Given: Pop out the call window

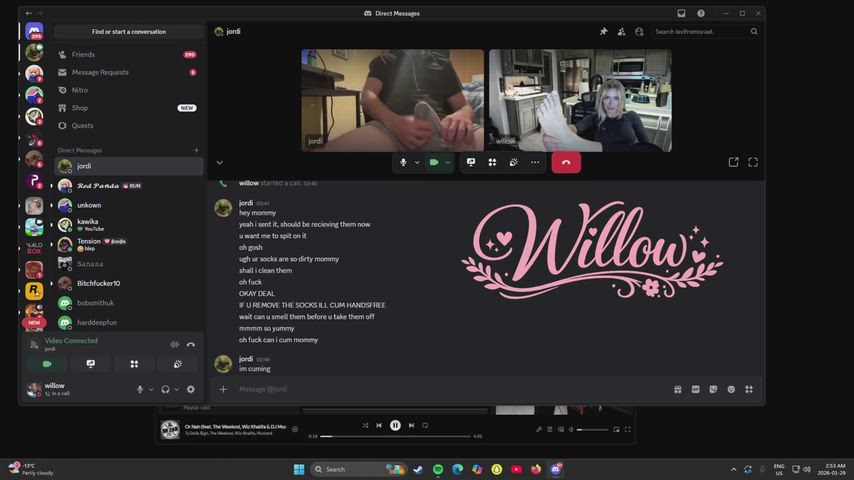Looking at the screenshot, I should (734, 162).
